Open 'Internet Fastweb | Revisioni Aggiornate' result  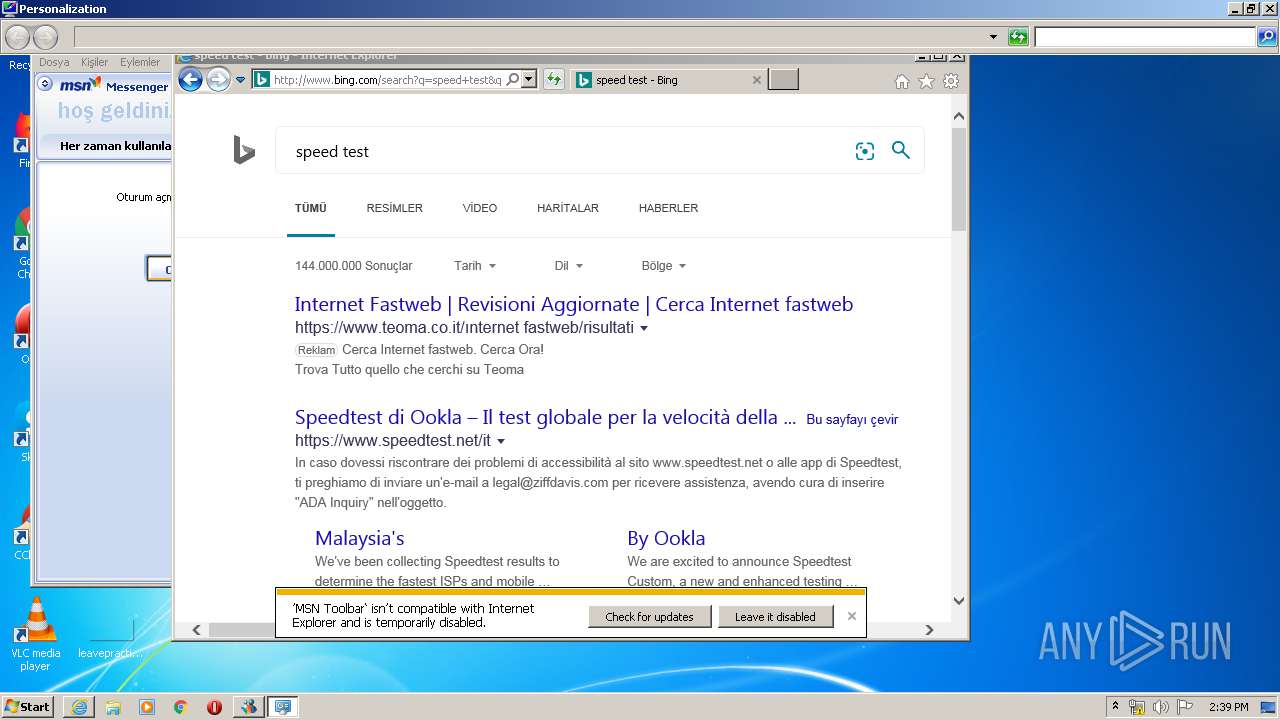(x=574, y=304)
